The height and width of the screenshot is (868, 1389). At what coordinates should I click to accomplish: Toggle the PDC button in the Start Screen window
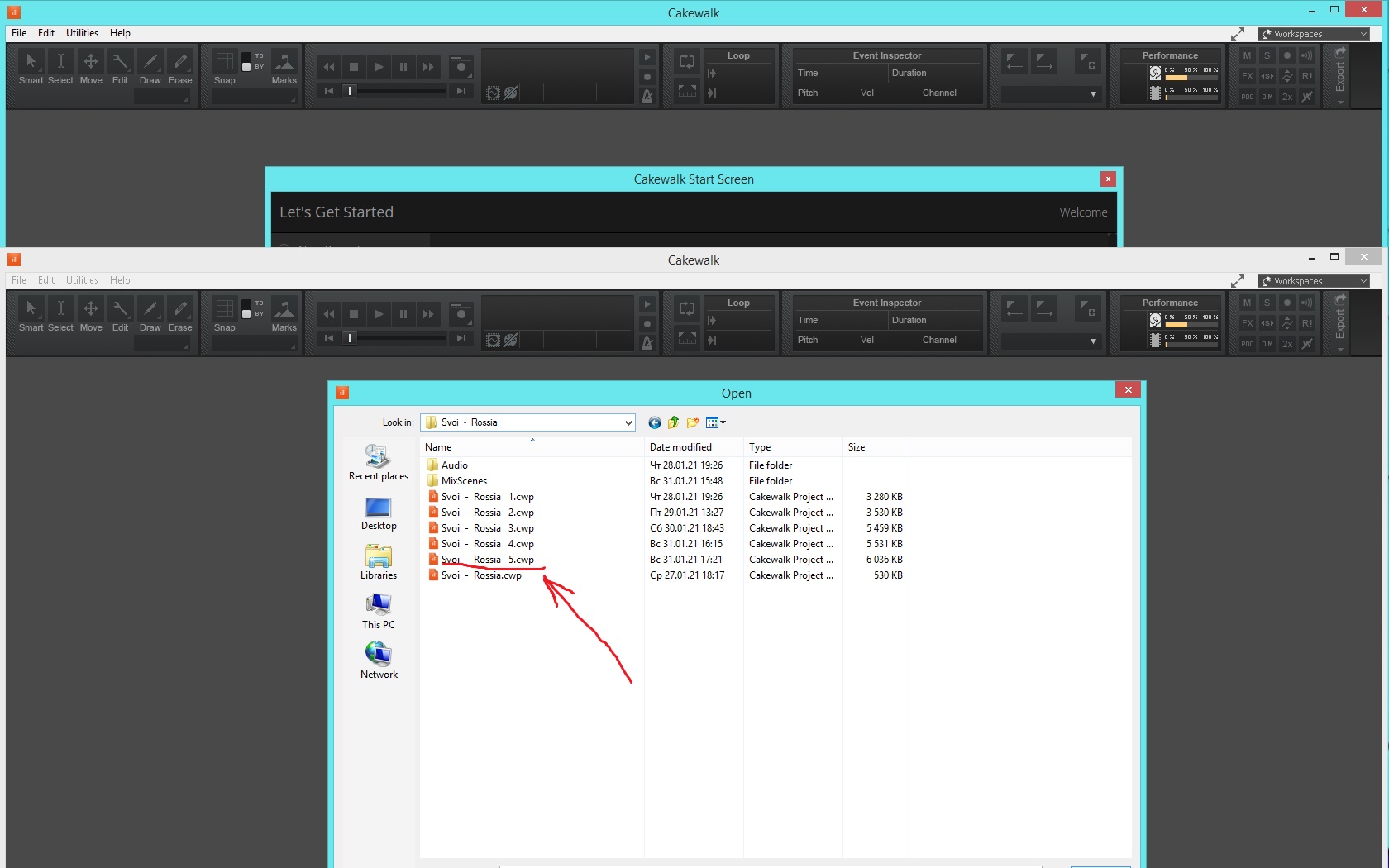[x=1248, y=97]
